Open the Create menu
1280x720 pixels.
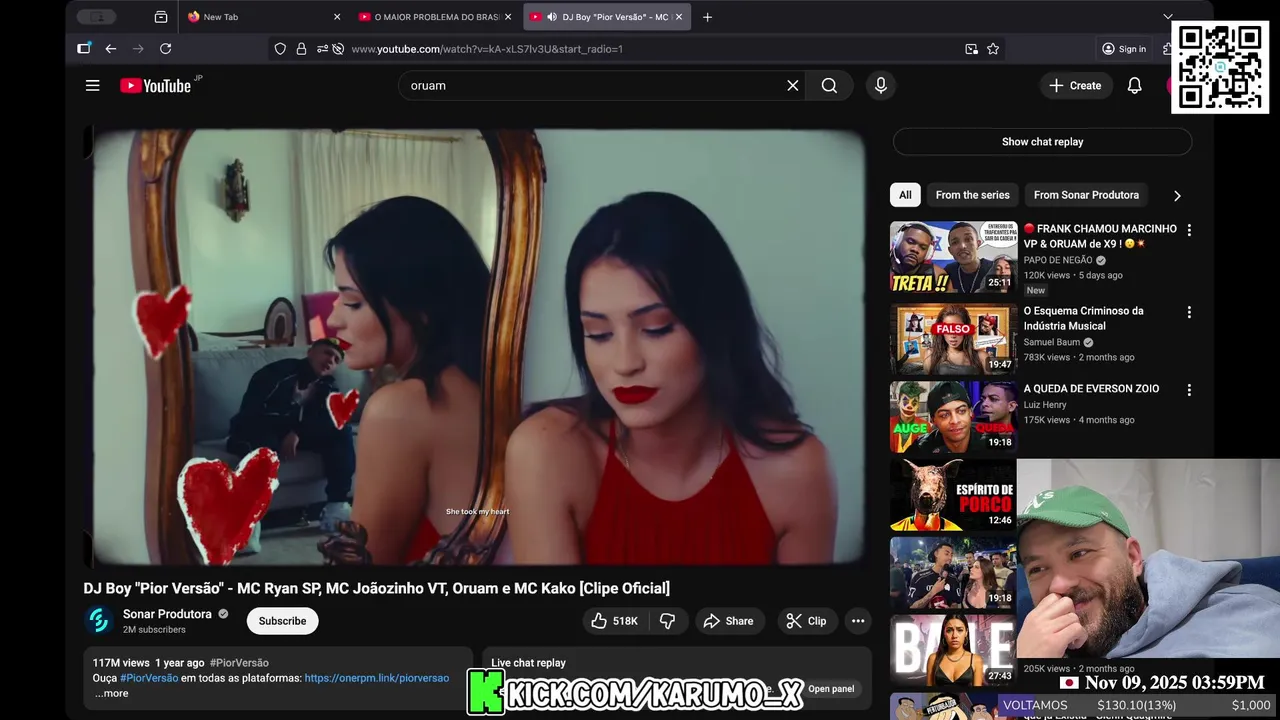tap(1075, 86)
